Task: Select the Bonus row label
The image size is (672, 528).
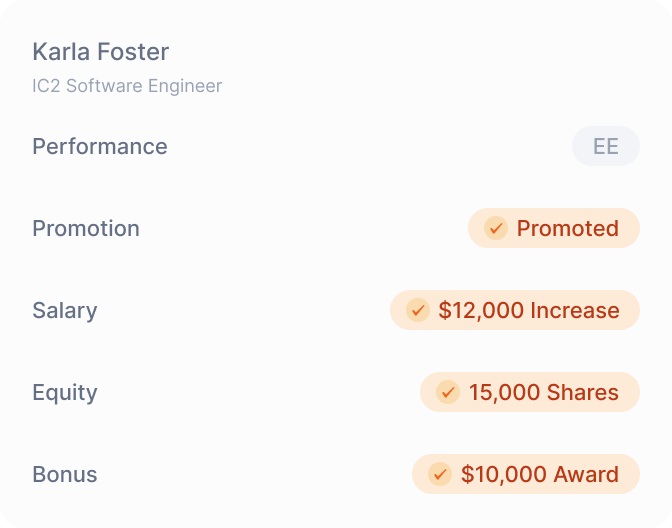Action: click(65, 474)
